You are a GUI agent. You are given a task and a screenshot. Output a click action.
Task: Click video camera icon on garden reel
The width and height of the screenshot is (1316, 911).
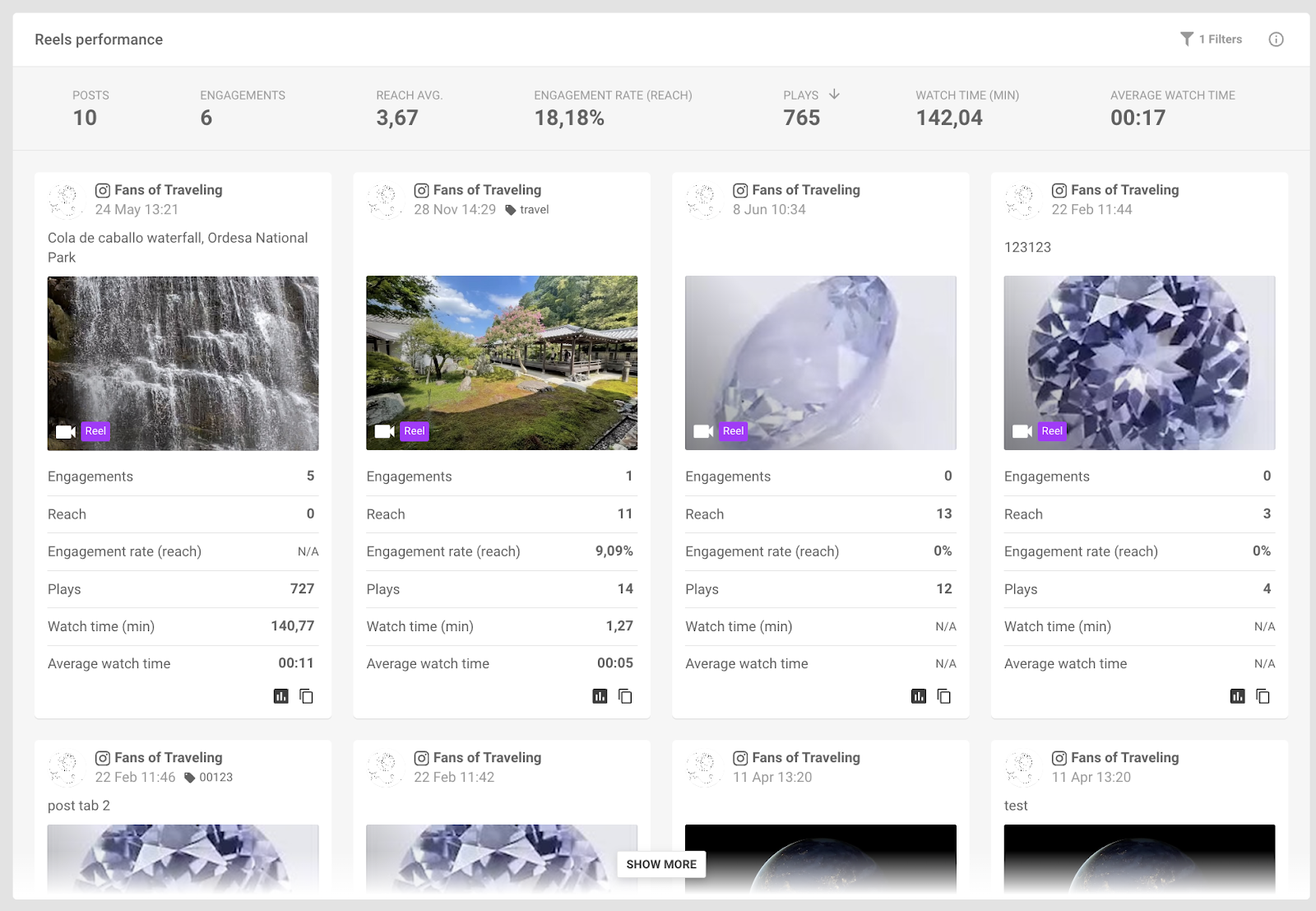click(x=384, y=431)
